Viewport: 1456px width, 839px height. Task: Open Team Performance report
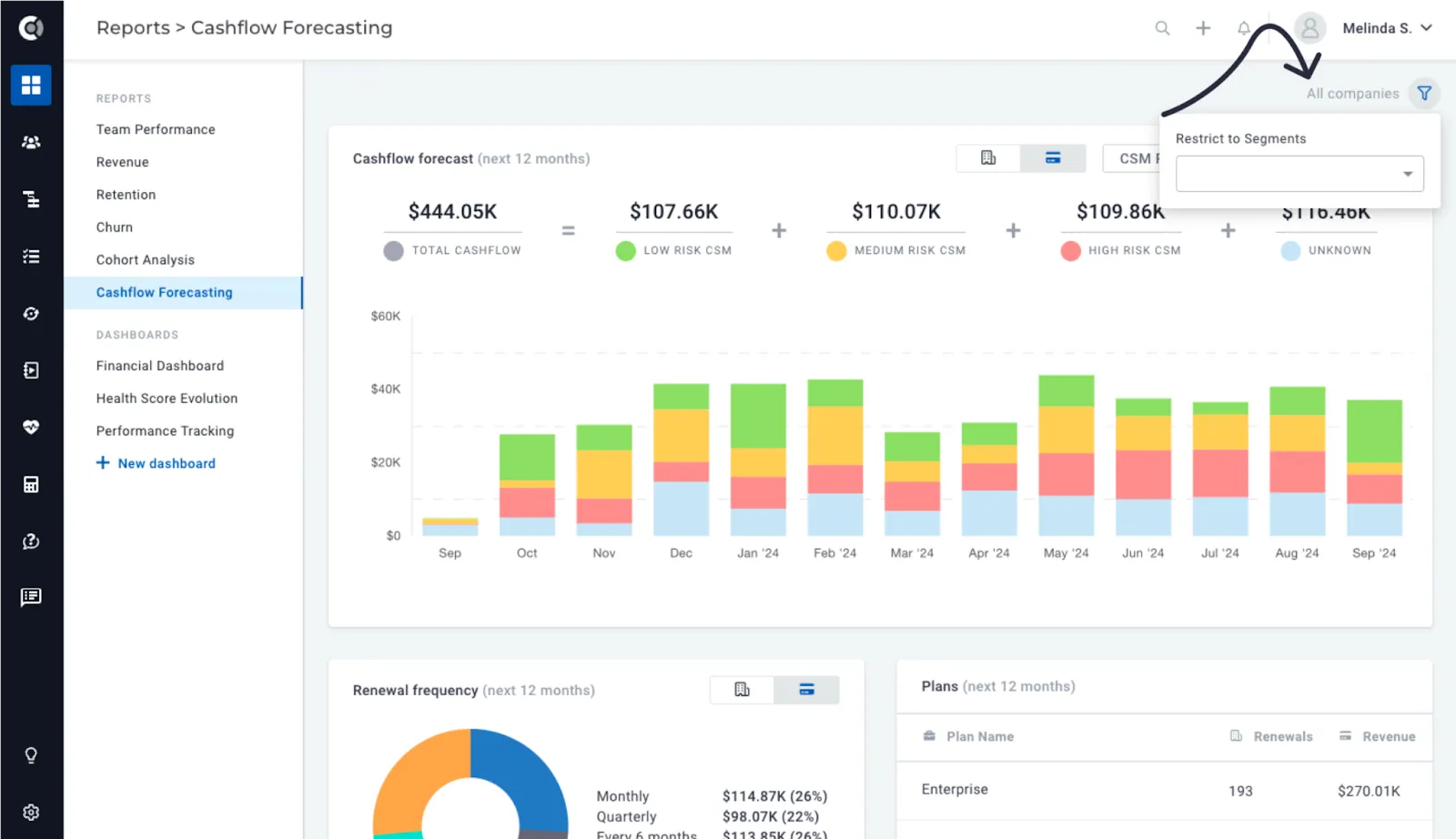point(156,129)
